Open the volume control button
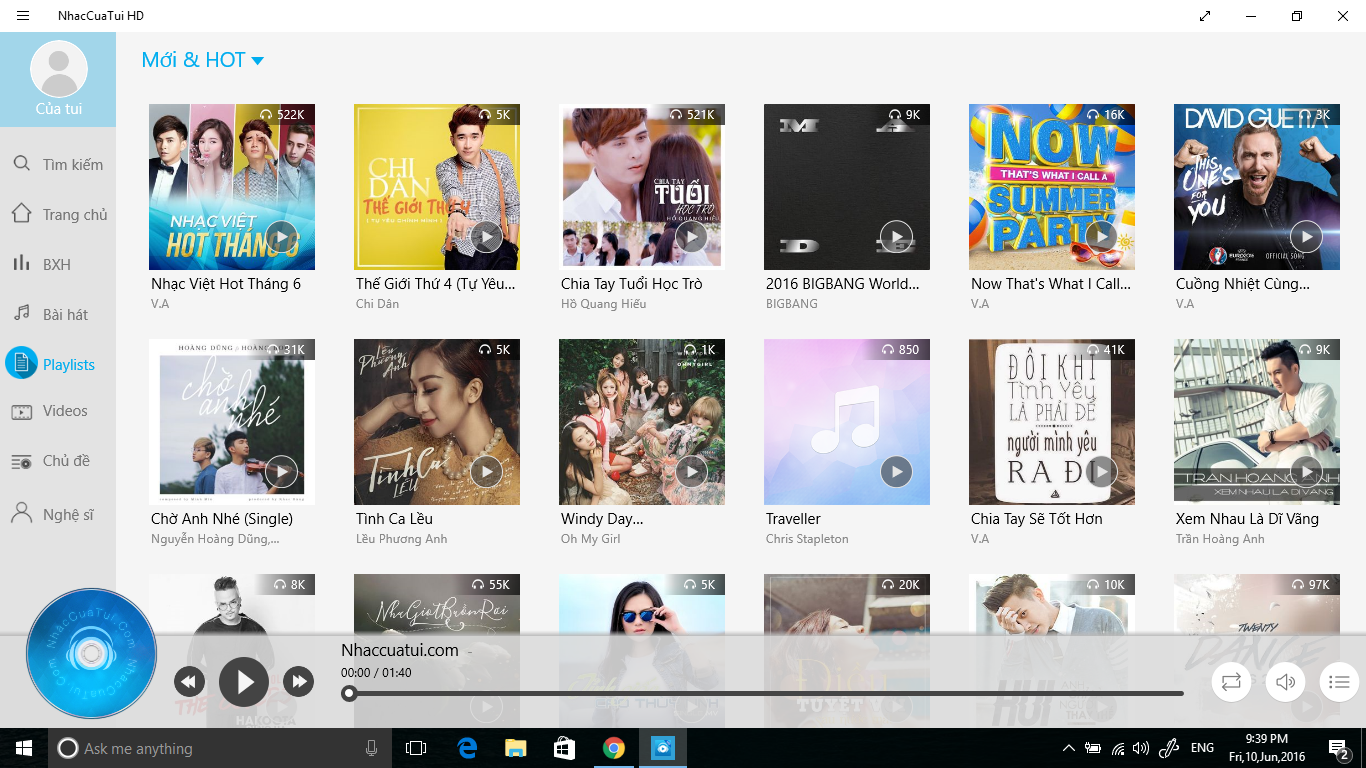 point(1285,682)
